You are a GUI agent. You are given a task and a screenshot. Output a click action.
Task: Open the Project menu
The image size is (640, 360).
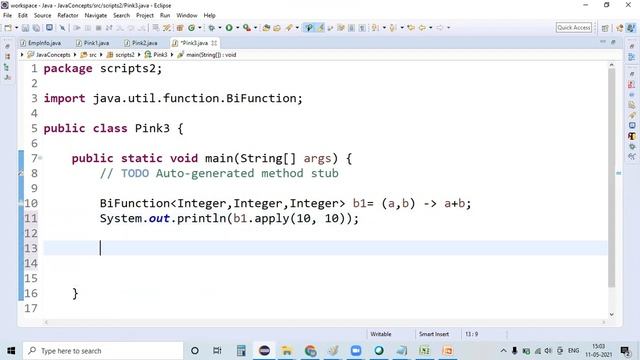click(145, 15)
